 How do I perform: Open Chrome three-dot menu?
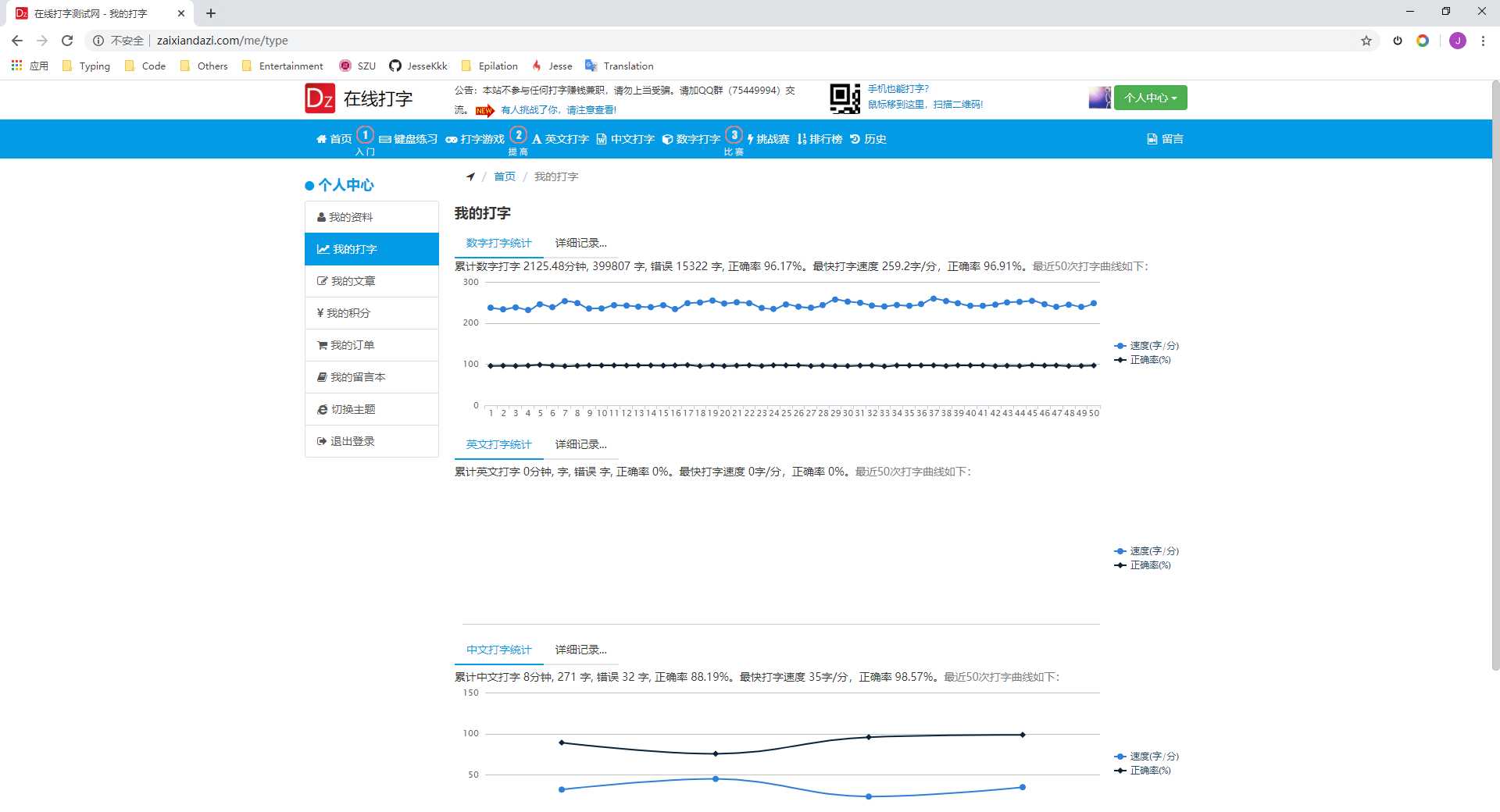[x=1483, y=41]
